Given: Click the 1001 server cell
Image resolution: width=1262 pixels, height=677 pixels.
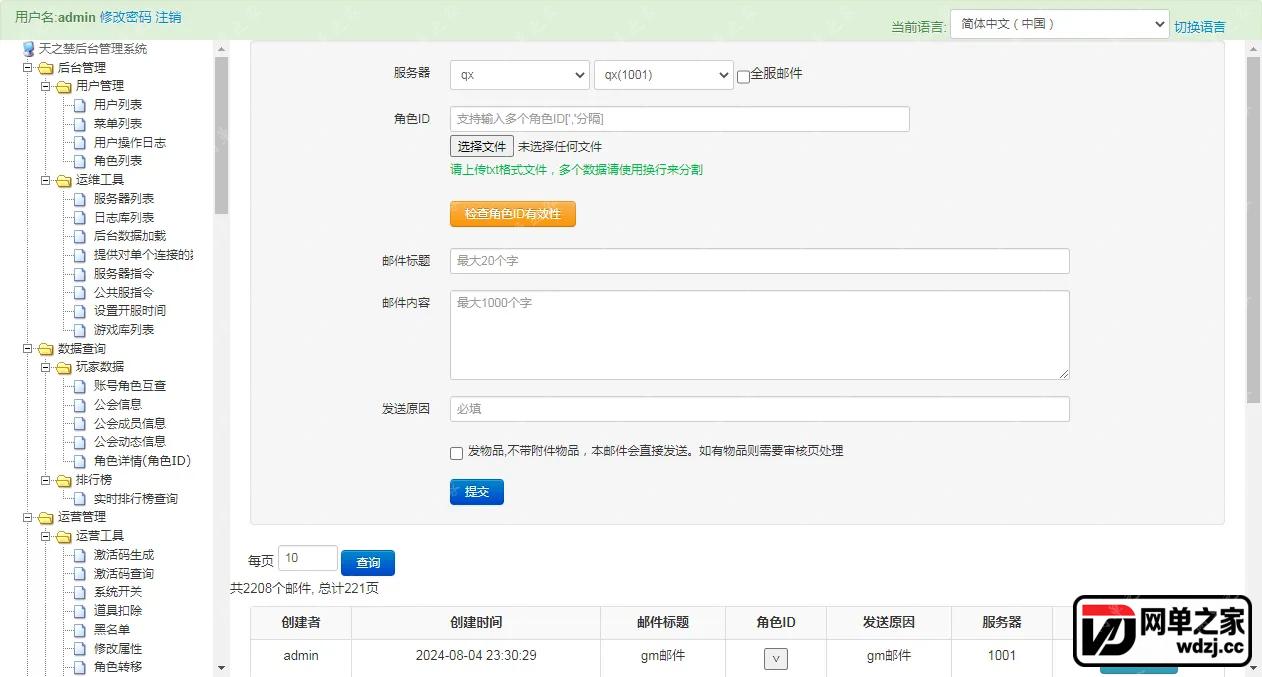Looking at the screenshot, I should pos(1001,656).
